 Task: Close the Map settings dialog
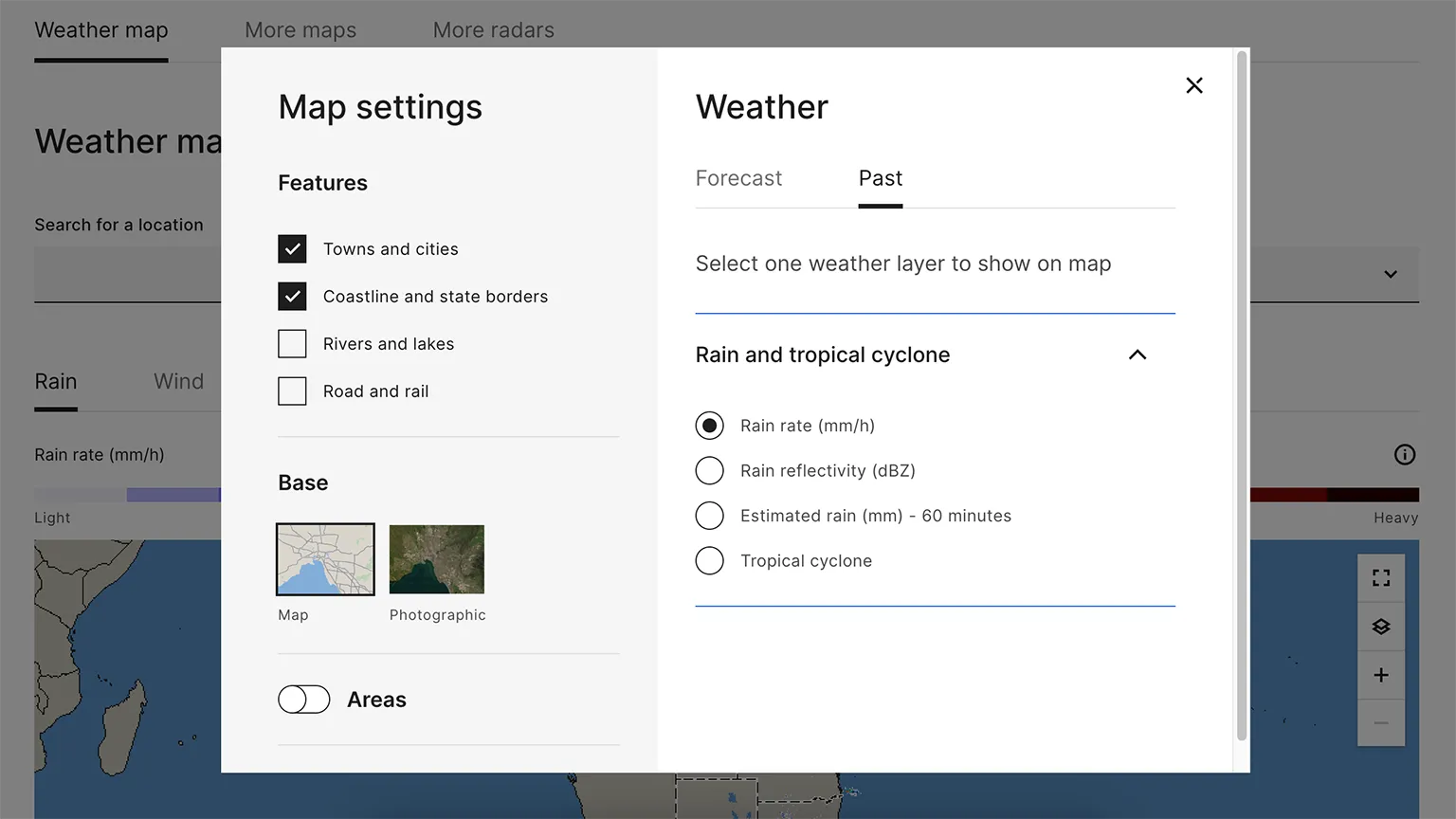tap(1194, 85)
